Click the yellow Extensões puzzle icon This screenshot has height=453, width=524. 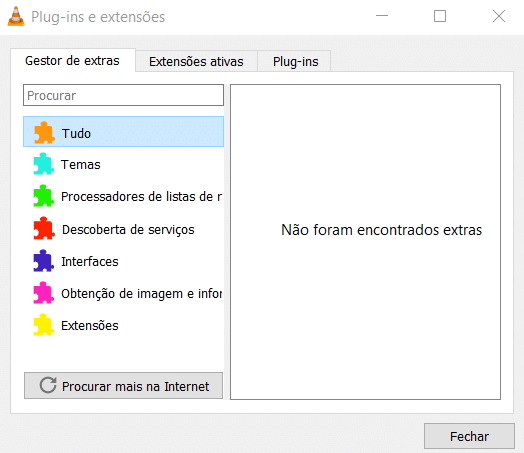[43, 325]
